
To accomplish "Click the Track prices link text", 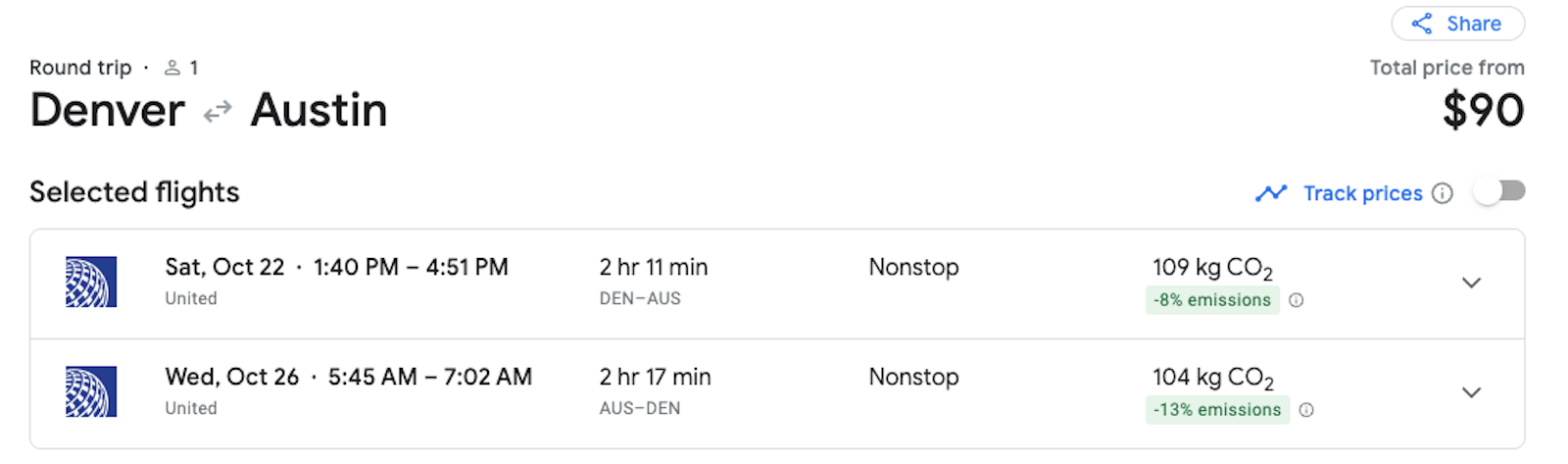I will tap(1362, 193).
